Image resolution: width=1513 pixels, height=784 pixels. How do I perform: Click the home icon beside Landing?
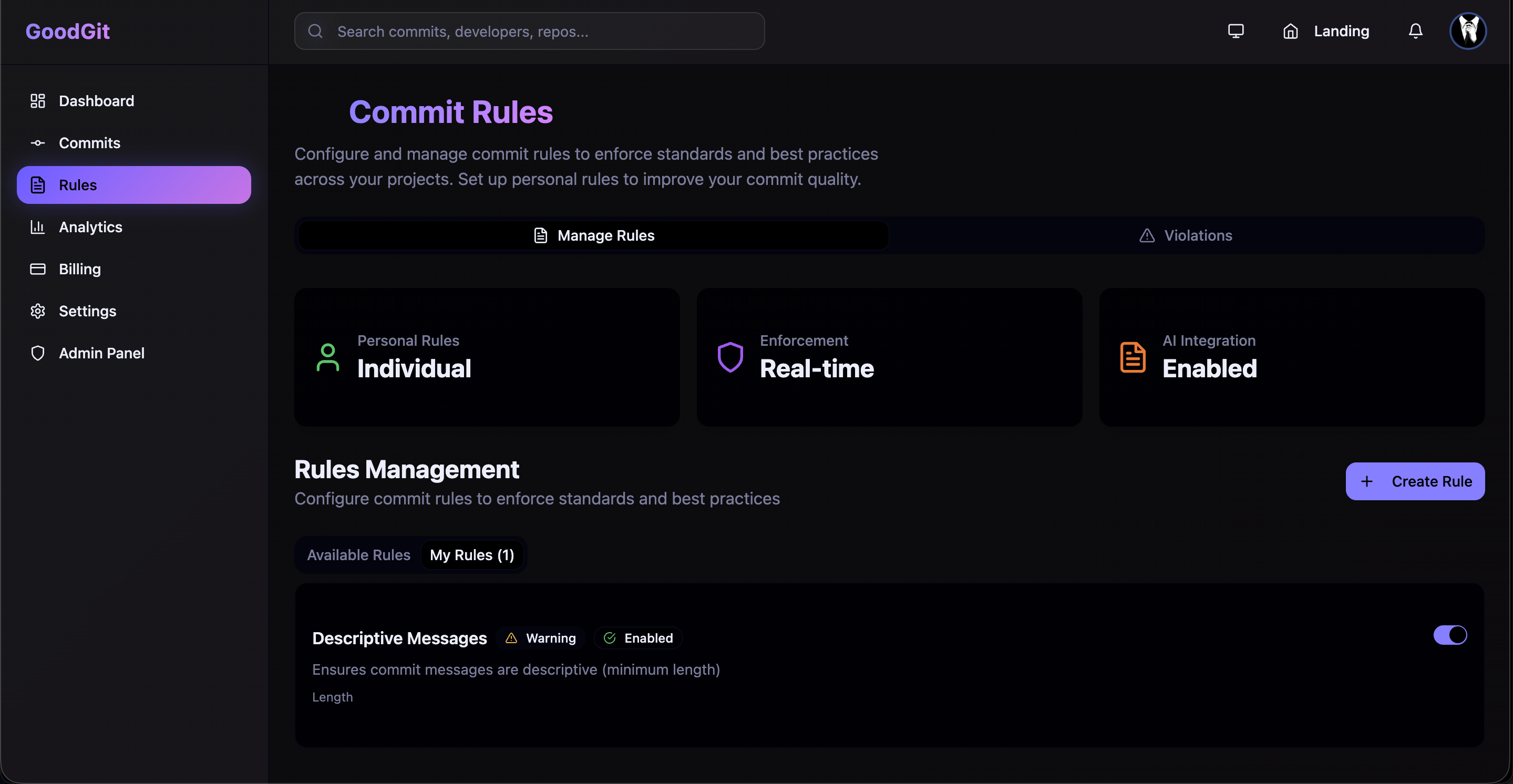tap(1290, 31)
